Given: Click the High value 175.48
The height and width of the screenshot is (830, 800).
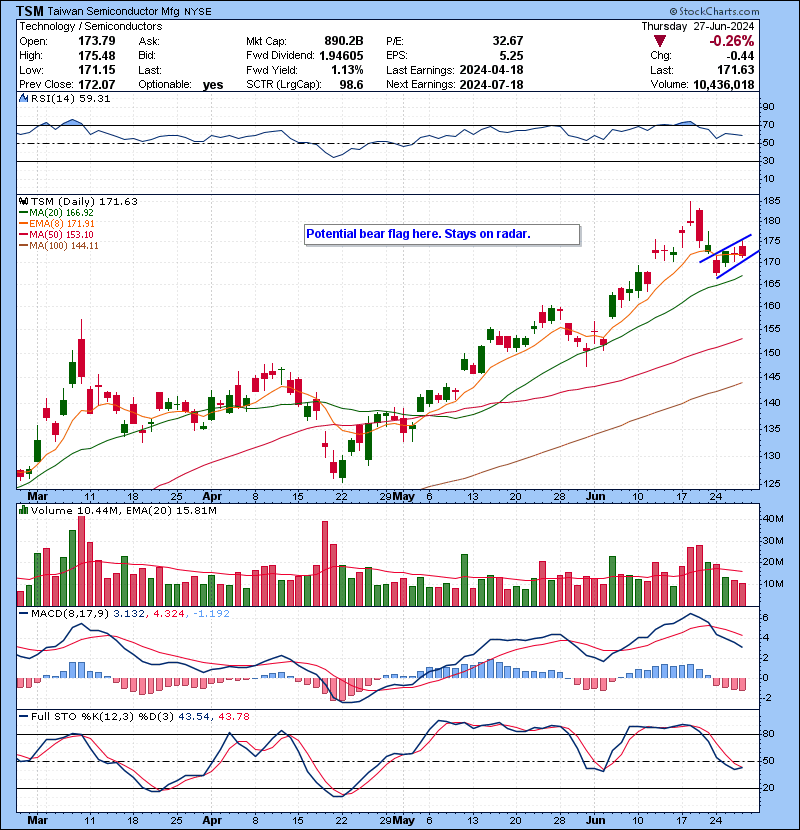Looking at the screenshot, I should coord(97,56).
